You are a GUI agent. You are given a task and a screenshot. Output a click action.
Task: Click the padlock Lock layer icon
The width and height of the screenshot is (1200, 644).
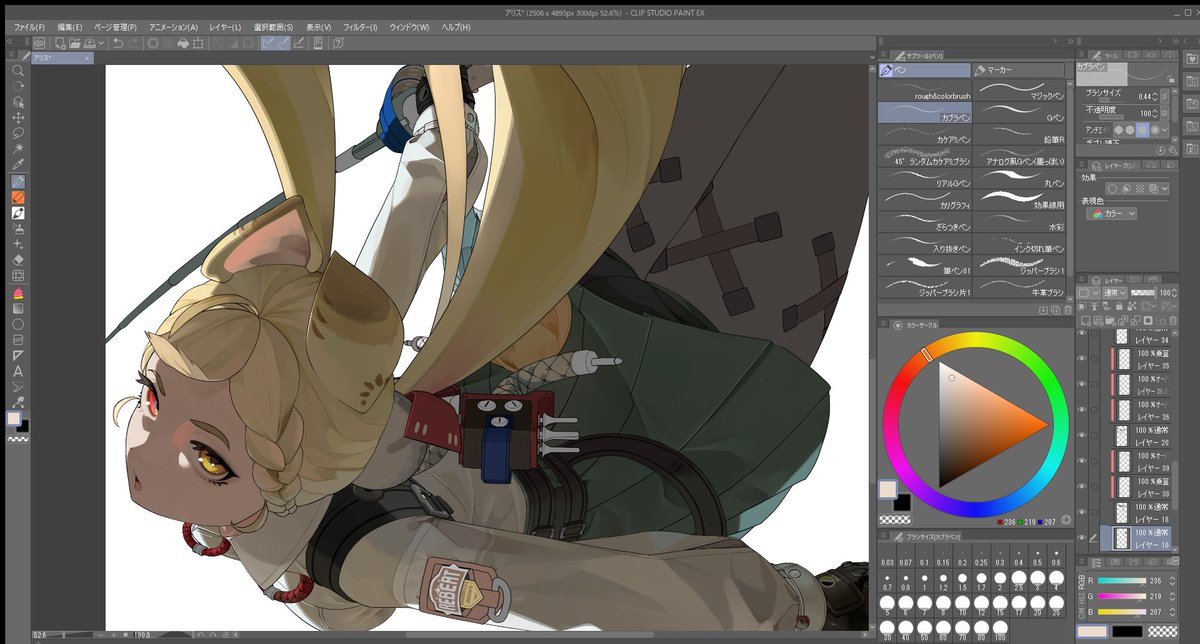(1119, 305)
